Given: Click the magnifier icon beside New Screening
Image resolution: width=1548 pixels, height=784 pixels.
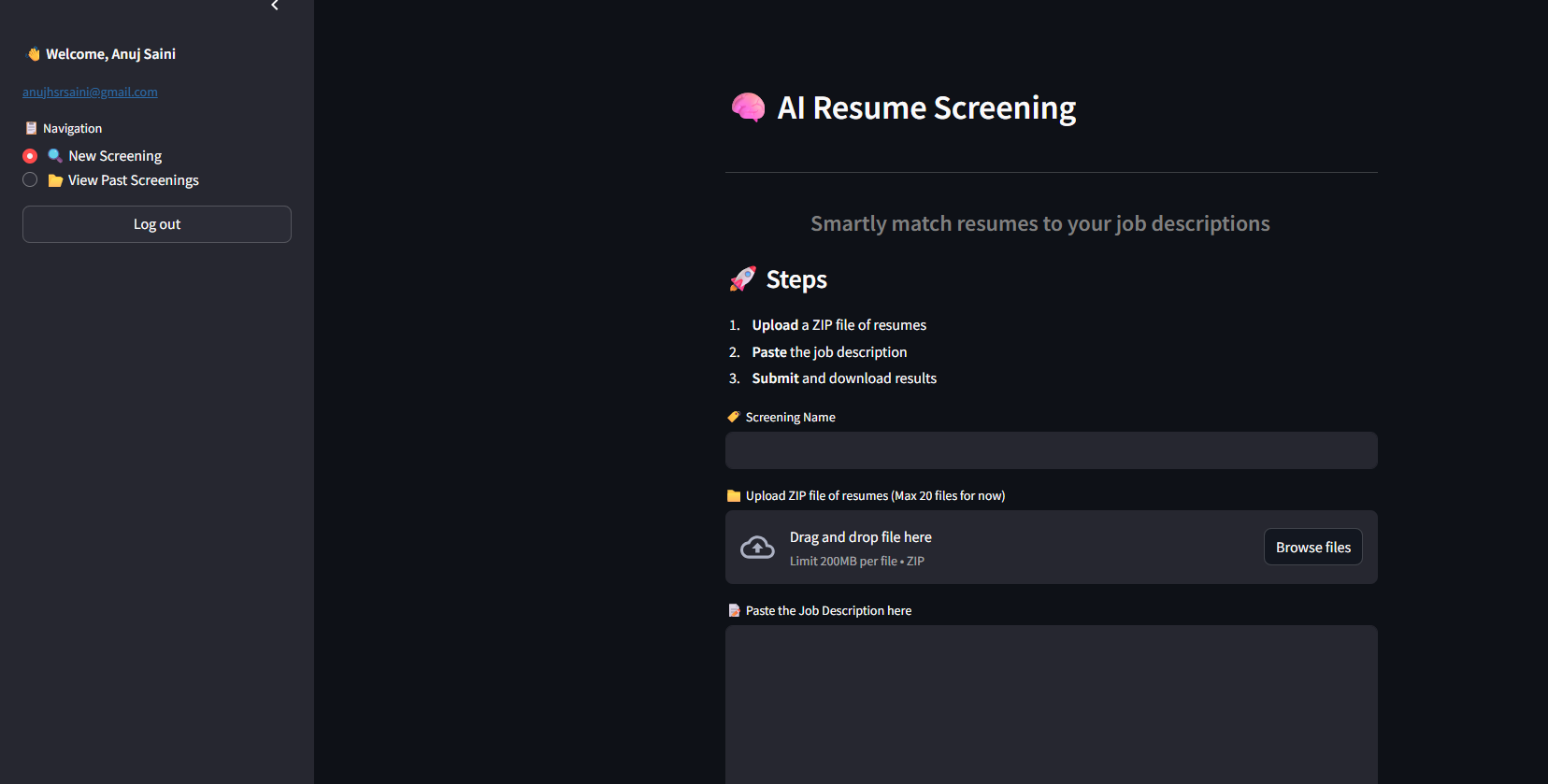Looking at the screenshot, I should pyautogui.click(x=55, y=156).
